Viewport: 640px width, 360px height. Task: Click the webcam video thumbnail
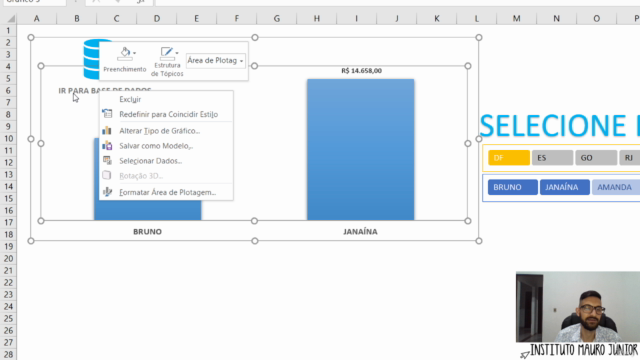(x=578, y=307)
